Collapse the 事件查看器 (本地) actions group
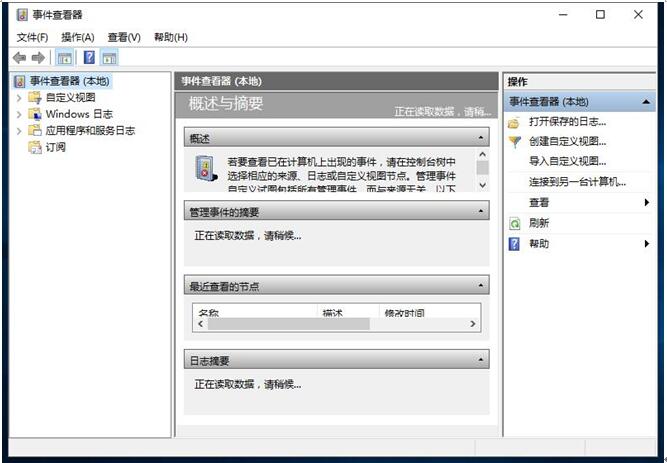Viewport: 667px width, 463px height. [x=646, y=102]
